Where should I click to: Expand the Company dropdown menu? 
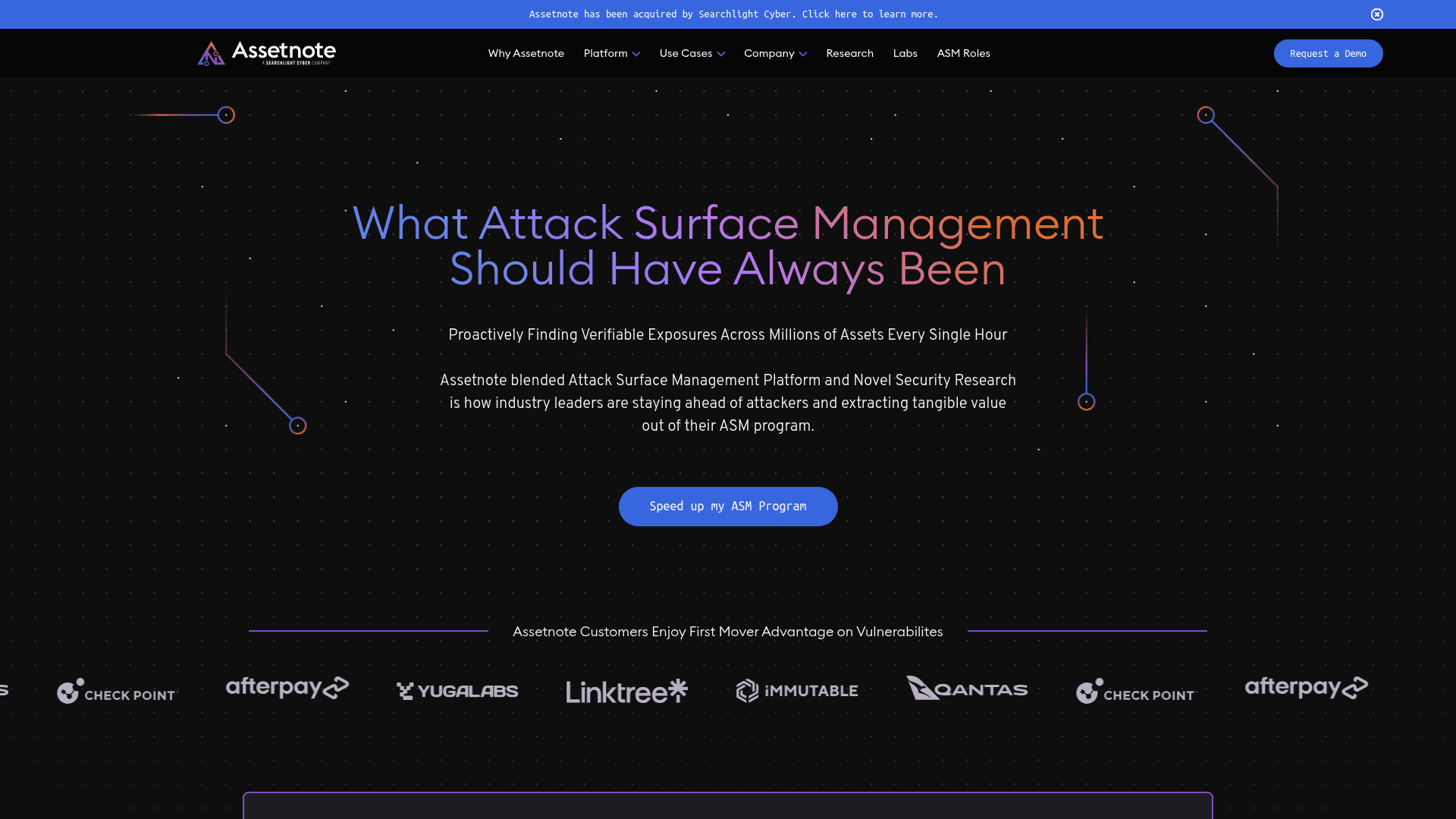775,53
